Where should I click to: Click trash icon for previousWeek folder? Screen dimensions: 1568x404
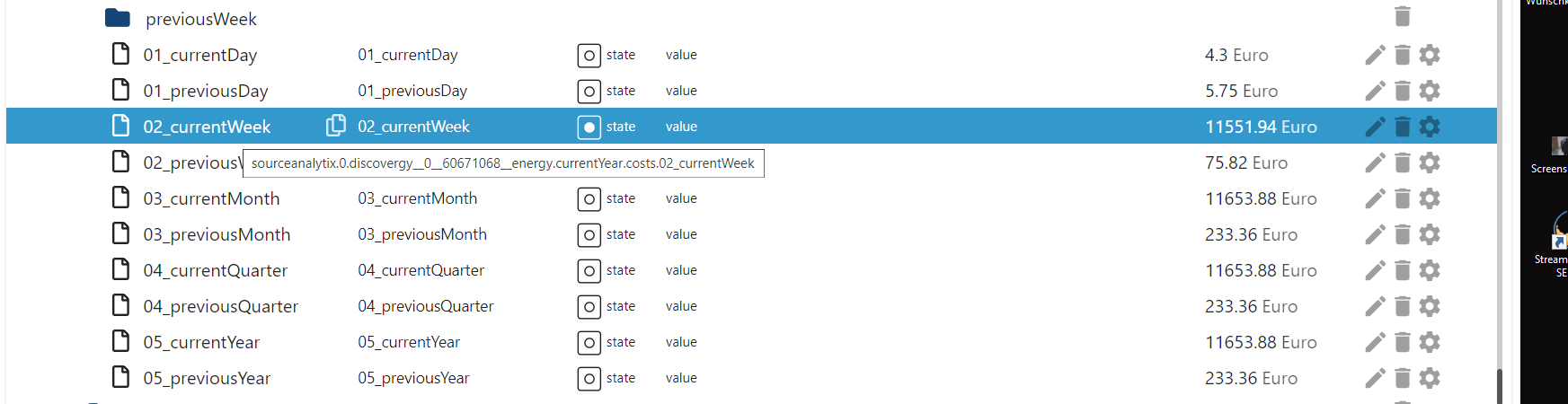click(x=1402, y=16)
